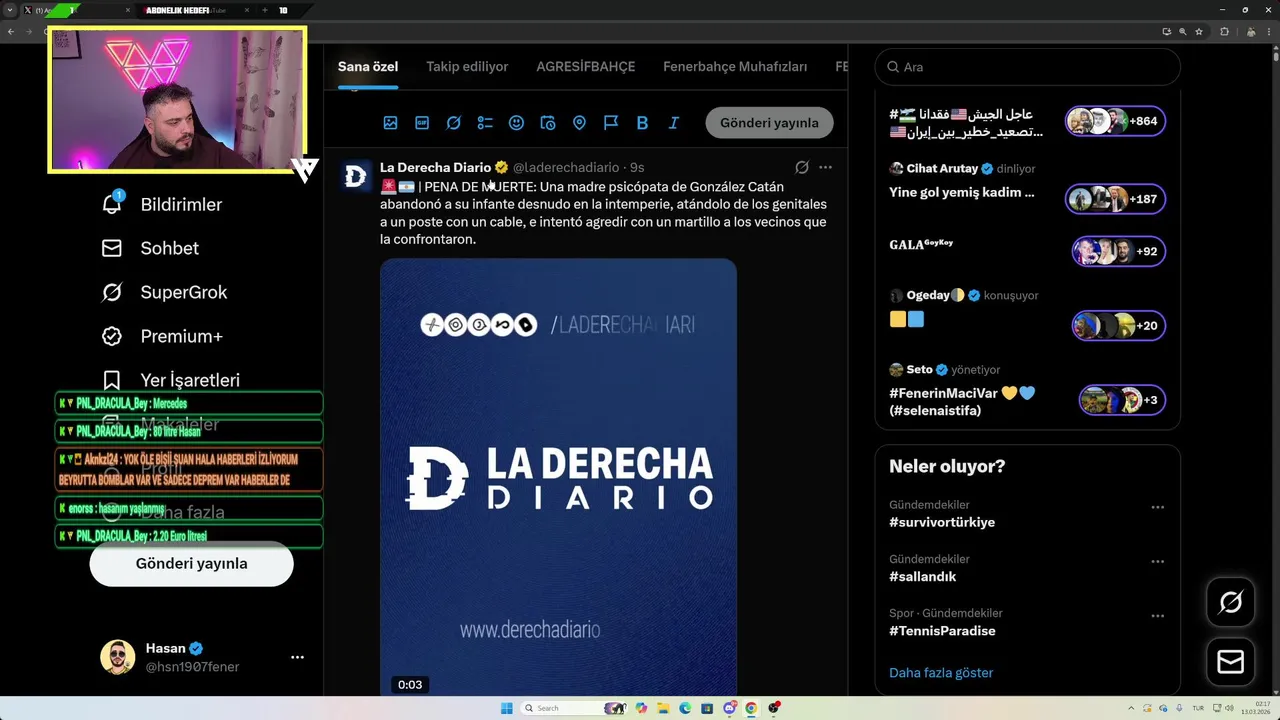Click Chrome tab search dropdown arrow
The width and height of the screenshot is (1280, 720).
(12, 10)
